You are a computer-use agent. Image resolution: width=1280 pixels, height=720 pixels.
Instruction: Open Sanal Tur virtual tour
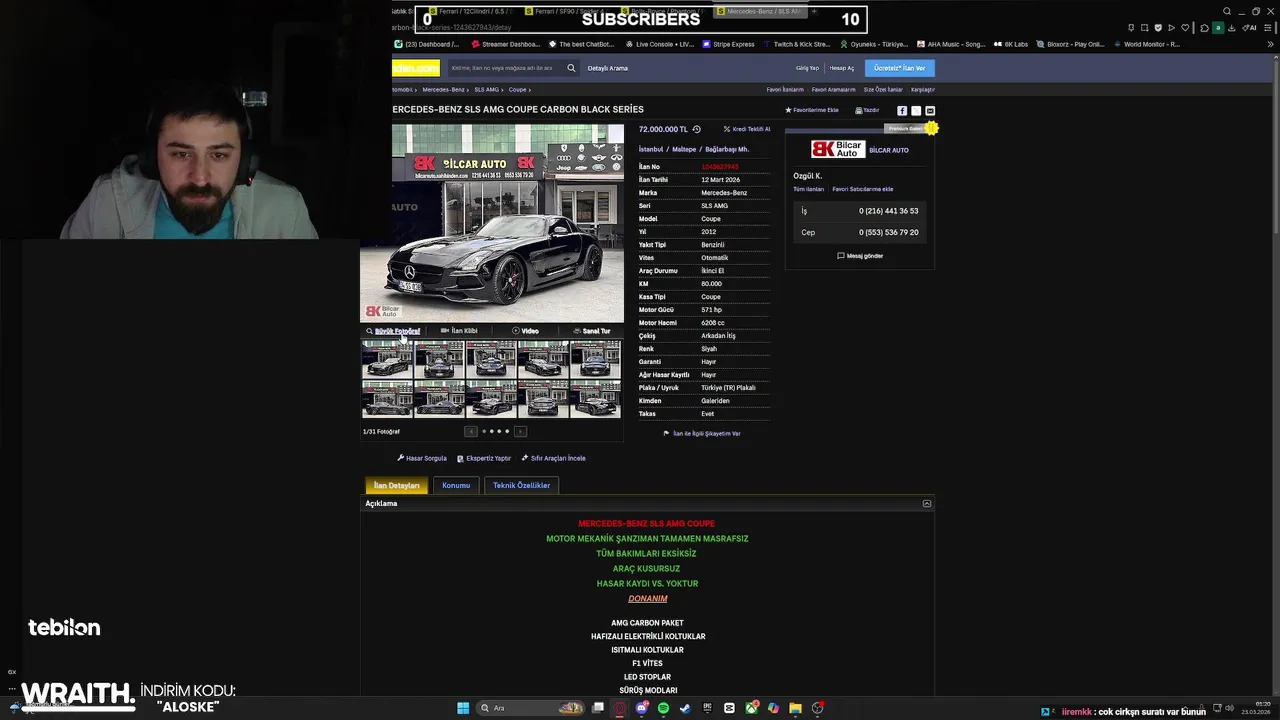pos(592,331)
